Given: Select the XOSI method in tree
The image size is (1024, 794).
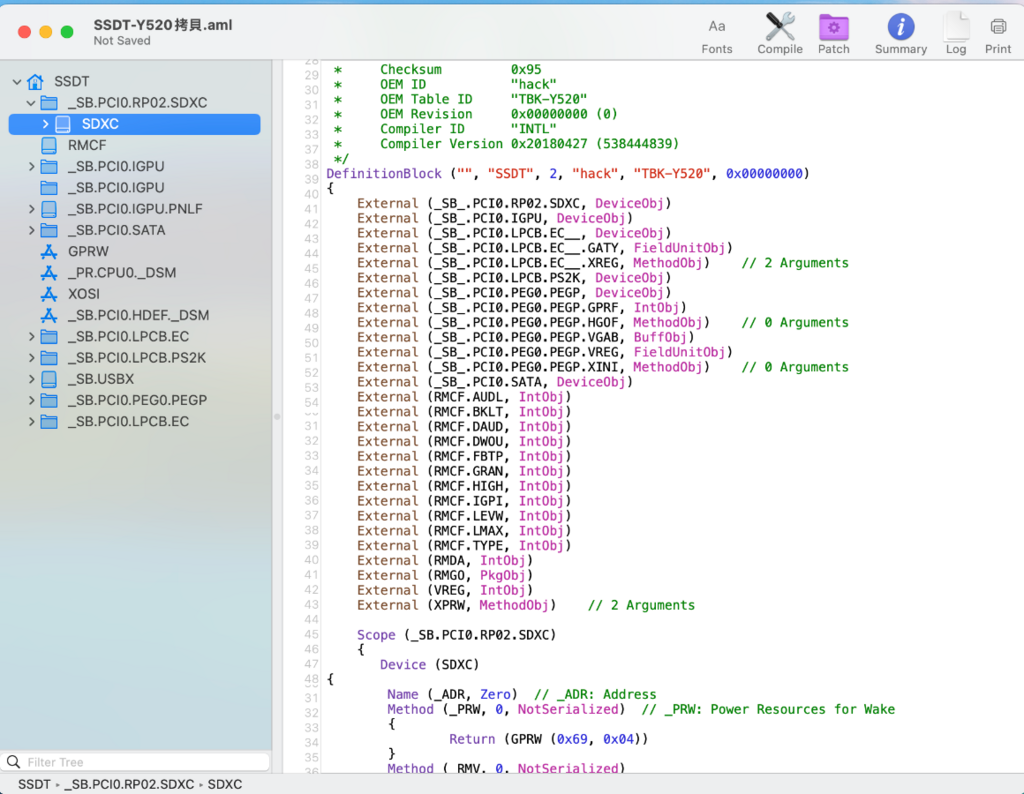Looking at the screenshot, I should 83,294.
